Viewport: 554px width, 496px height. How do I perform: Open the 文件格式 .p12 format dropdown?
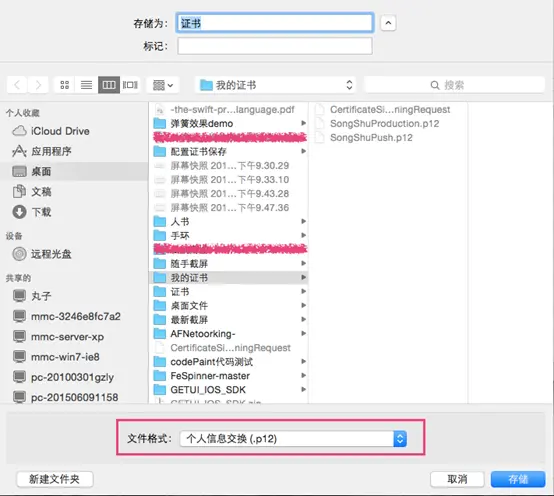click(293, 439)
